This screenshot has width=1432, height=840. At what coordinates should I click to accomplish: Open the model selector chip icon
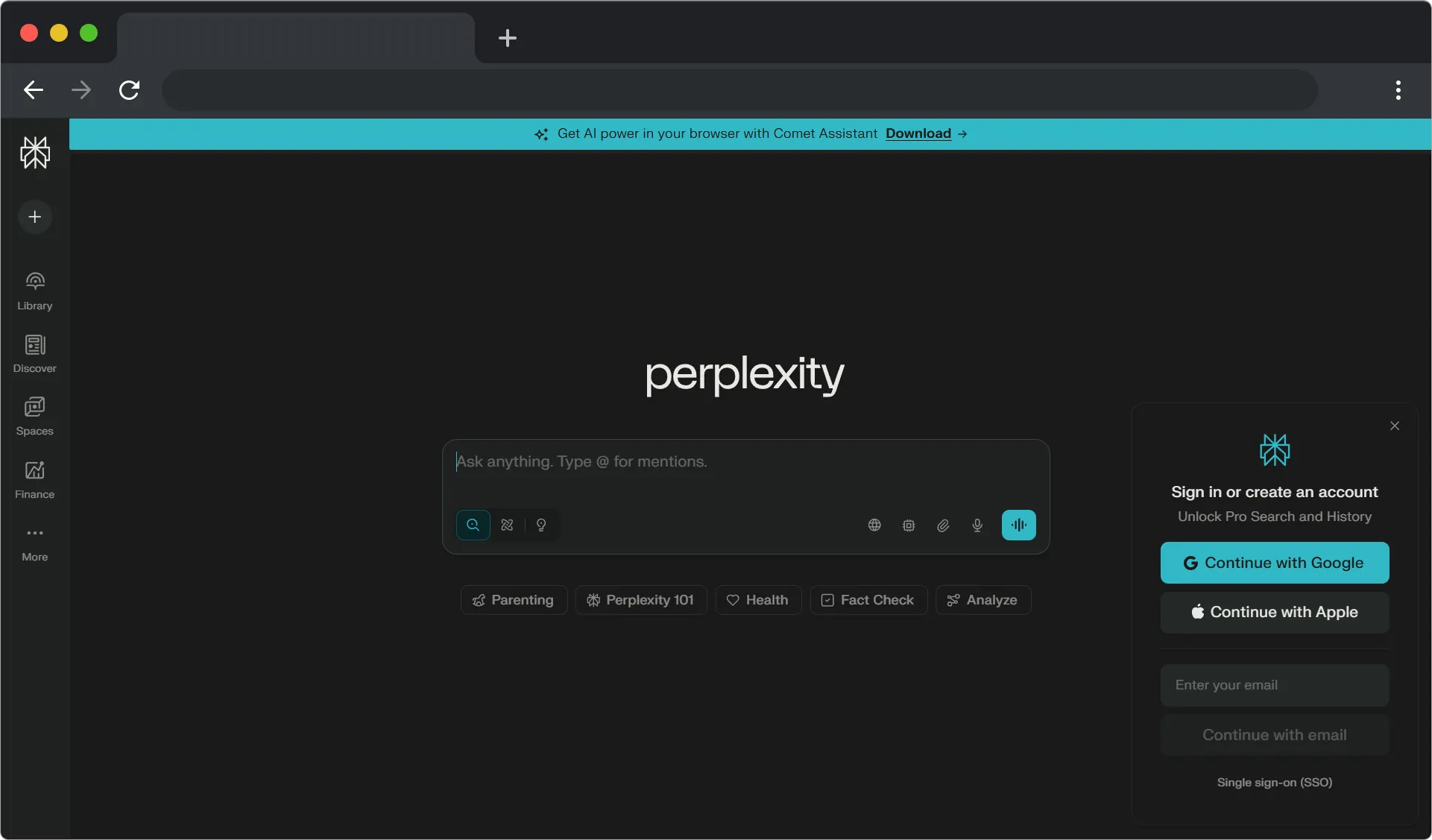pos(908,525)
